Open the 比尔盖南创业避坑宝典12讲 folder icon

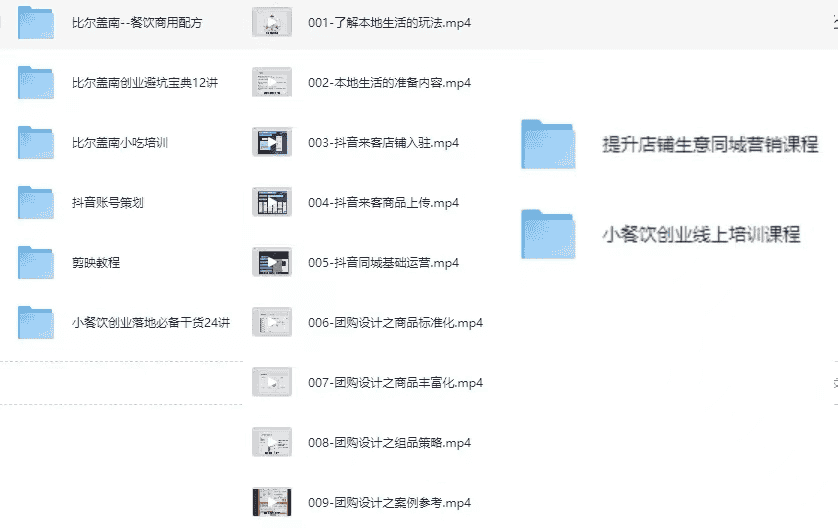click(x=36, y=82)
